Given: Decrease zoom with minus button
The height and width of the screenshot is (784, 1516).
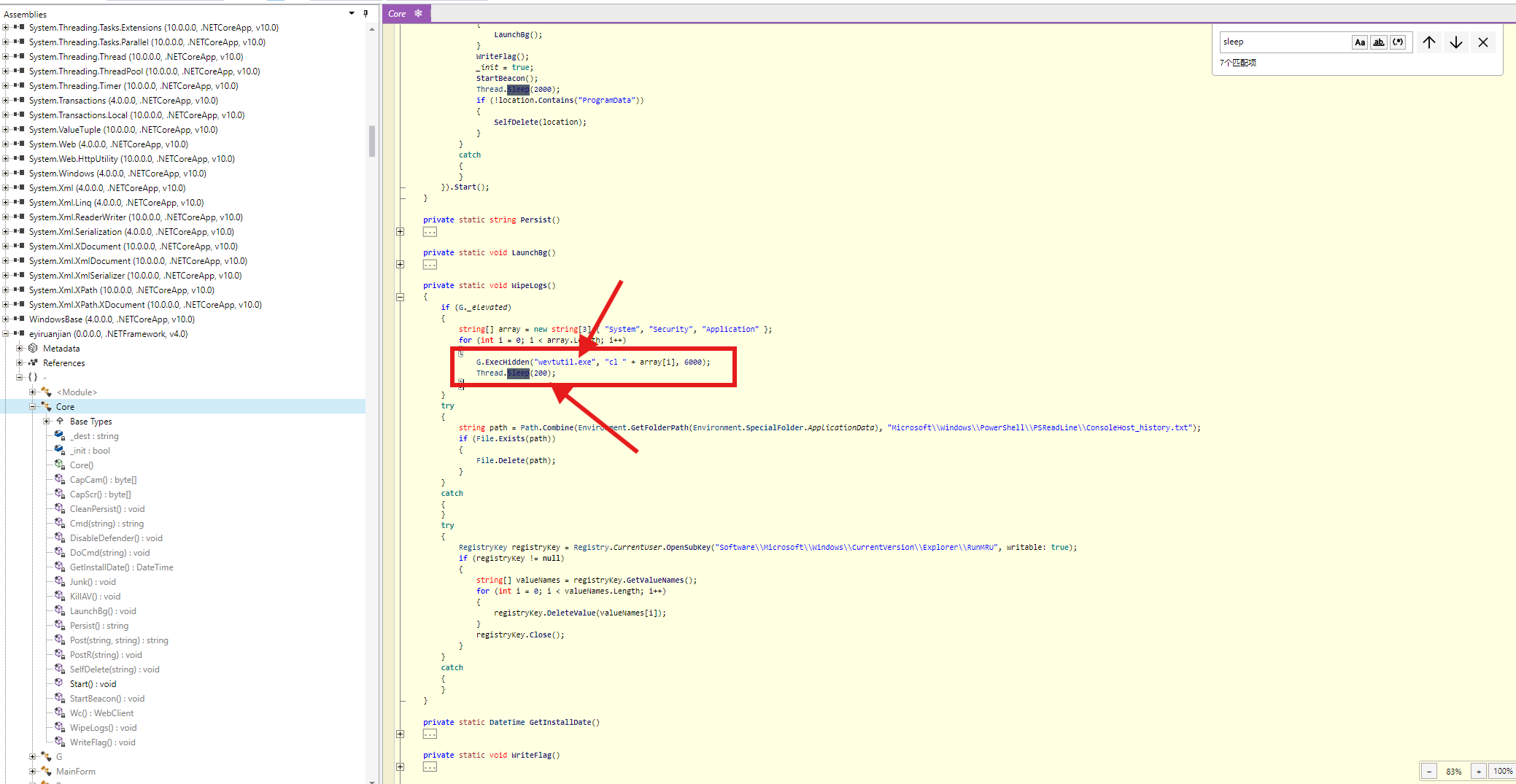Looking at the screenshot, I should coord(1430,772).
